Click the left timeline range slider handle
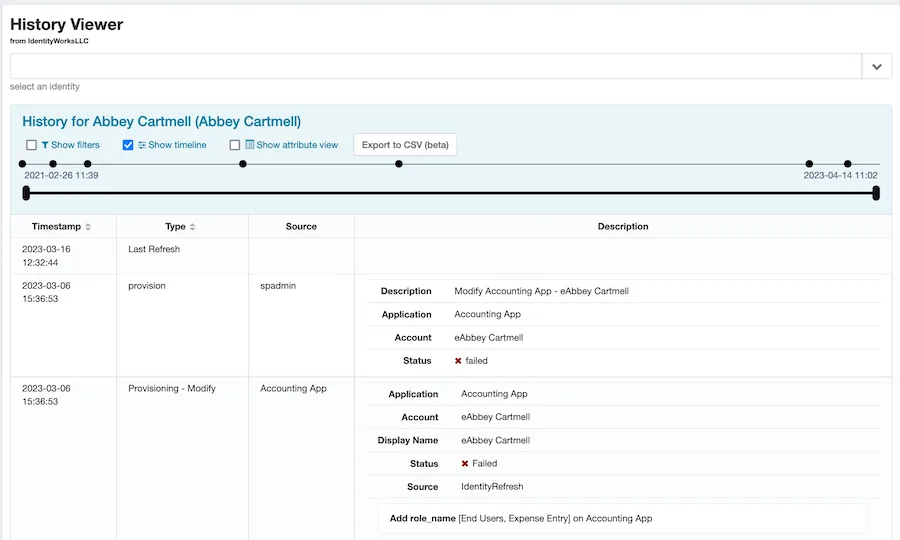Viewport: 900px width, 540px height. point(26,193)
